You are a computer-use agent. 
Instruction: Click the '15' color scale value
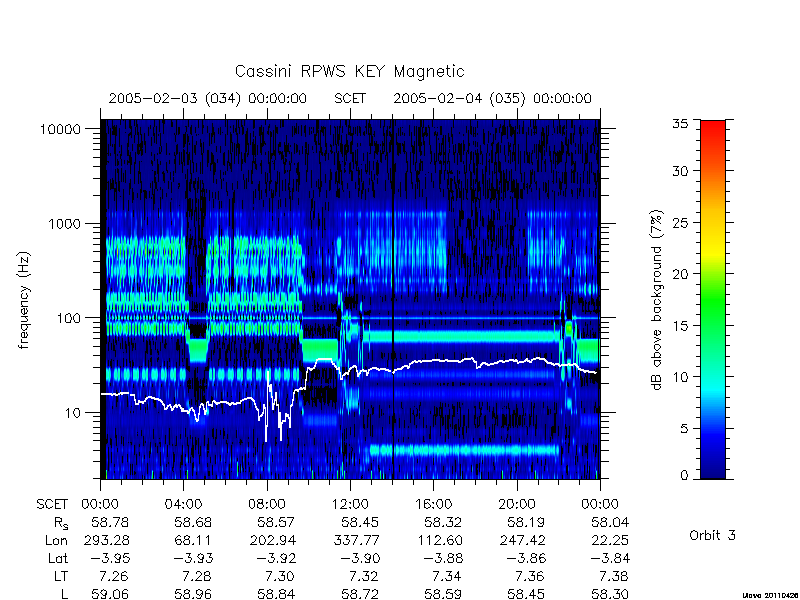[680, 325]
